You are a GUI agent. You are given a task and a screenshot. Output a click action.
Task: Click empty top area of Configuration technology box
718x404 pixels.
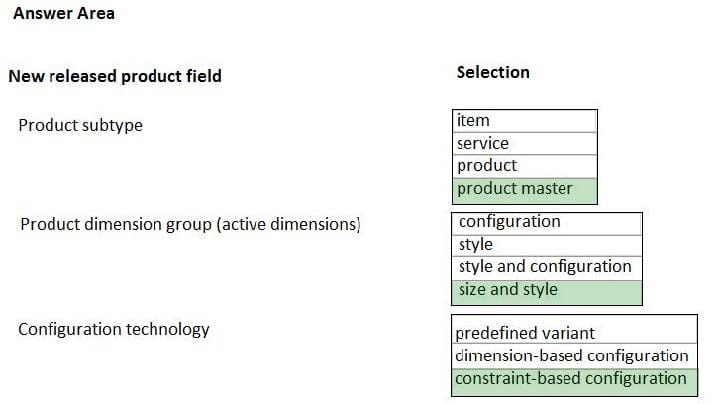pyautogui.click(x=574, y=319)
